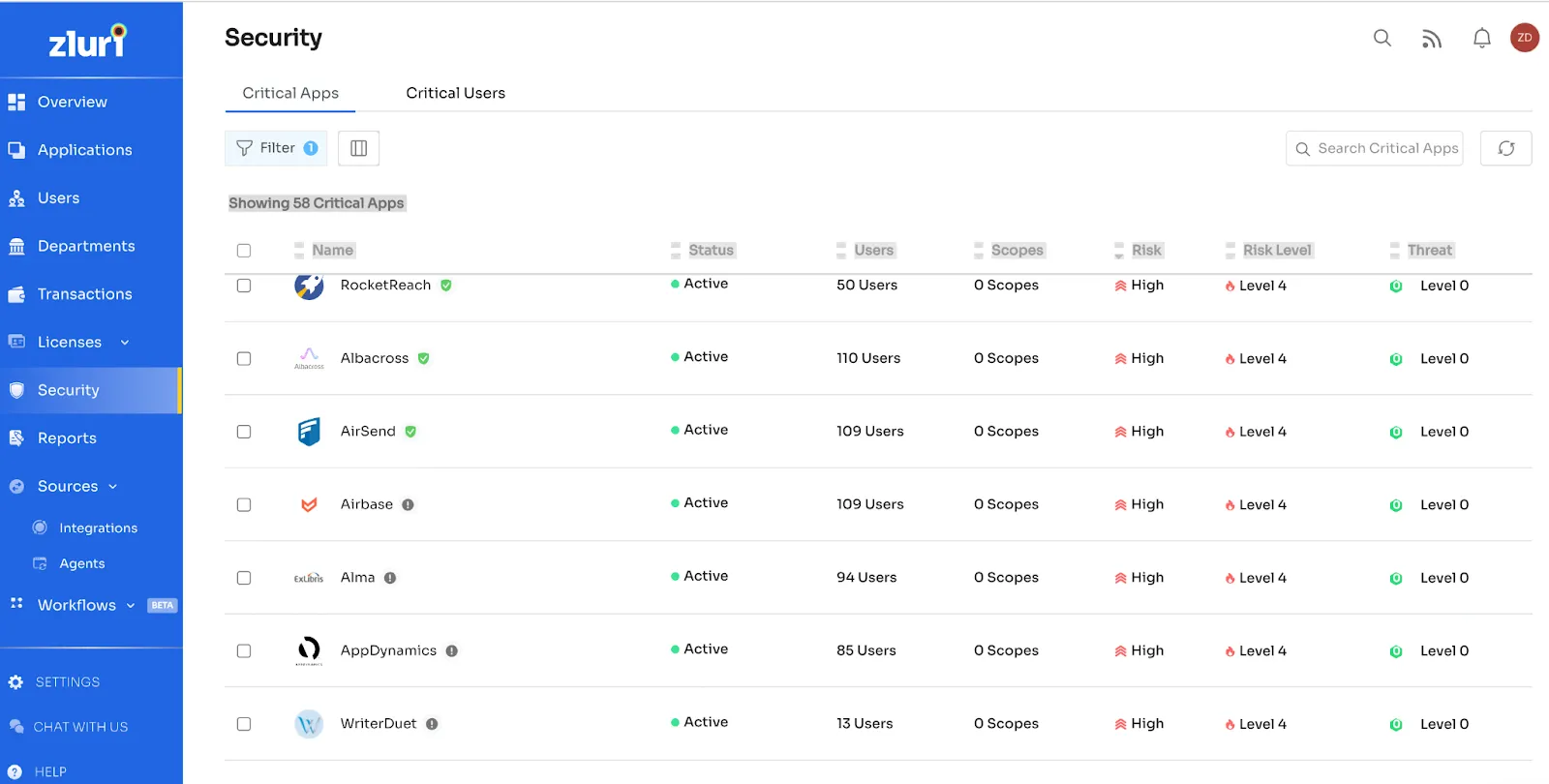1549x784 pixels.
Task: Open the search icon in top header
Action: click(1382, 38)
